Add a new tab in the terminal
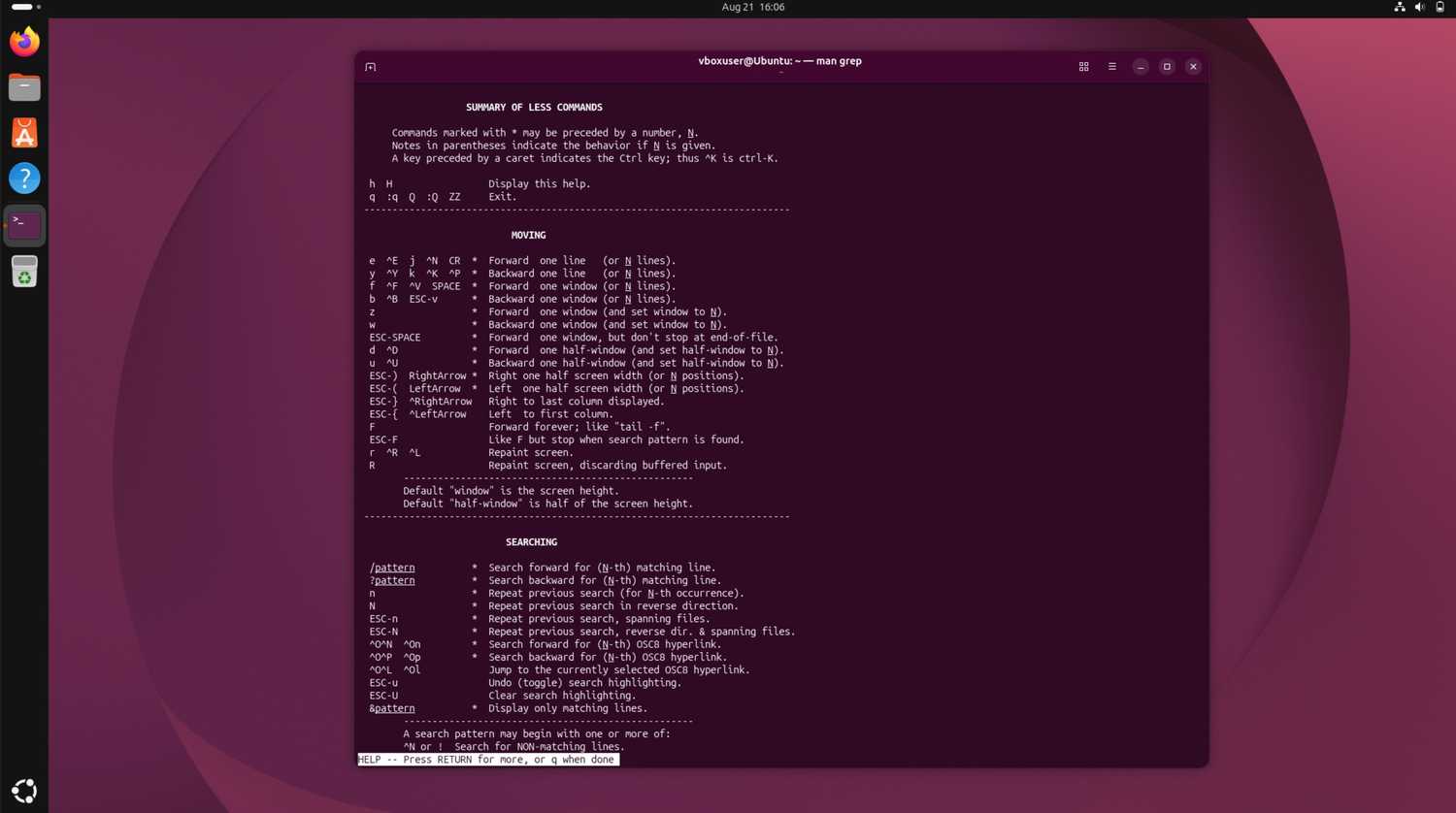1456x813 pixels. [371, 67]
